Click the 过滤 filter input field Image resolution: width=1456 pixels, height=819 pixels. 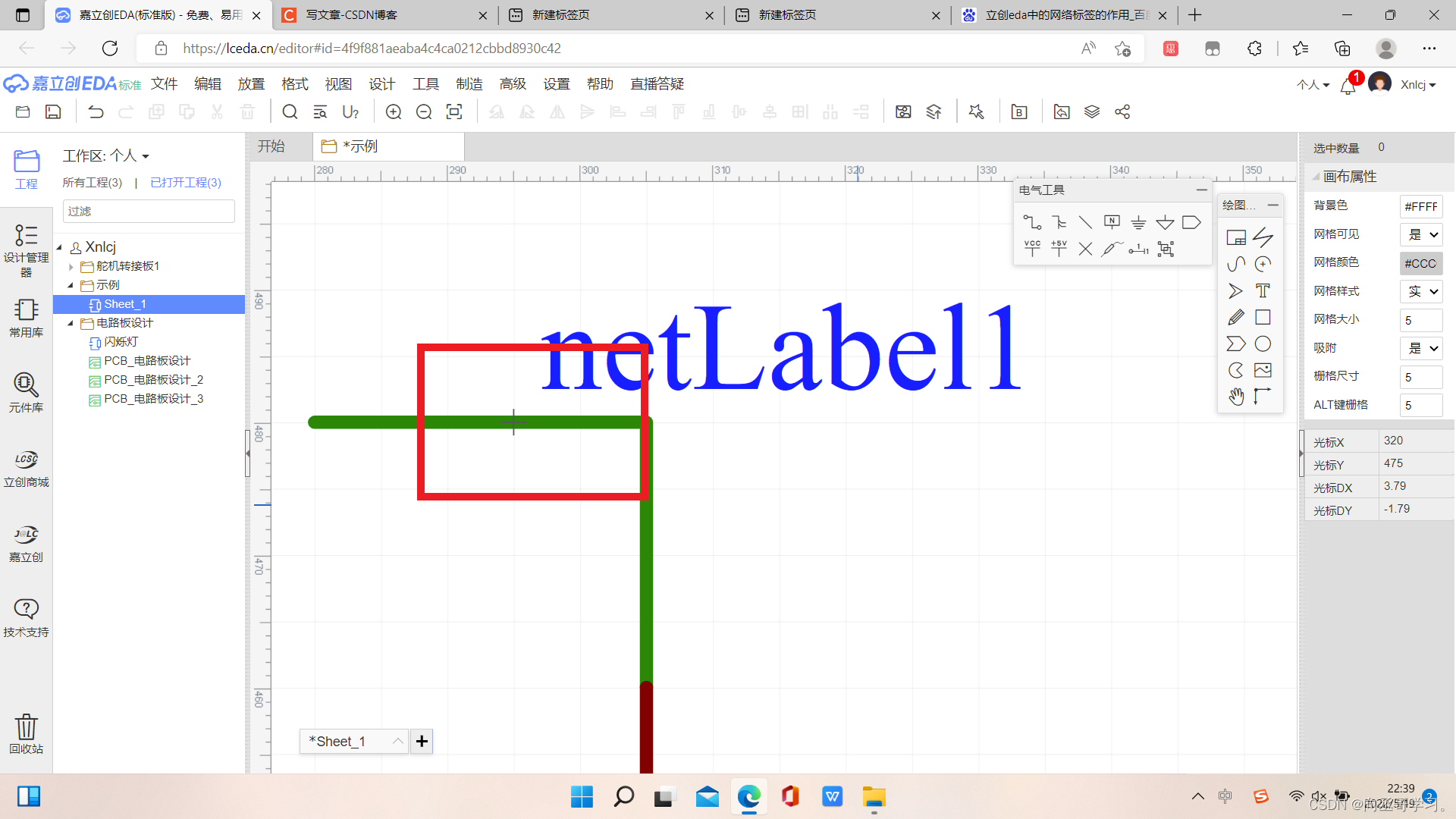(x=149, y=212)
